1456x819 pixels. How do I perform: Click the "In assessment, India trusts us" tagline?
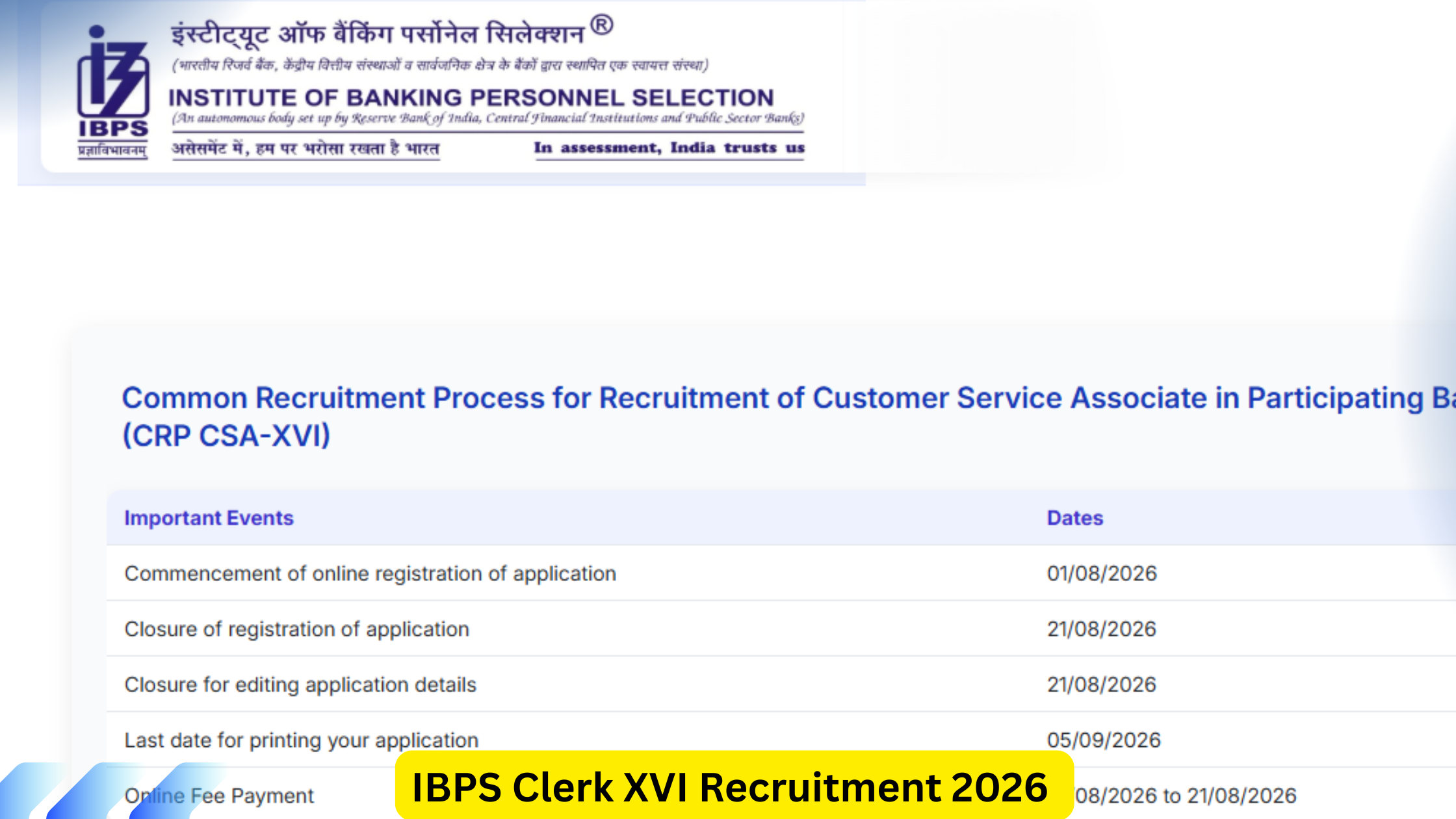[669, 148]
